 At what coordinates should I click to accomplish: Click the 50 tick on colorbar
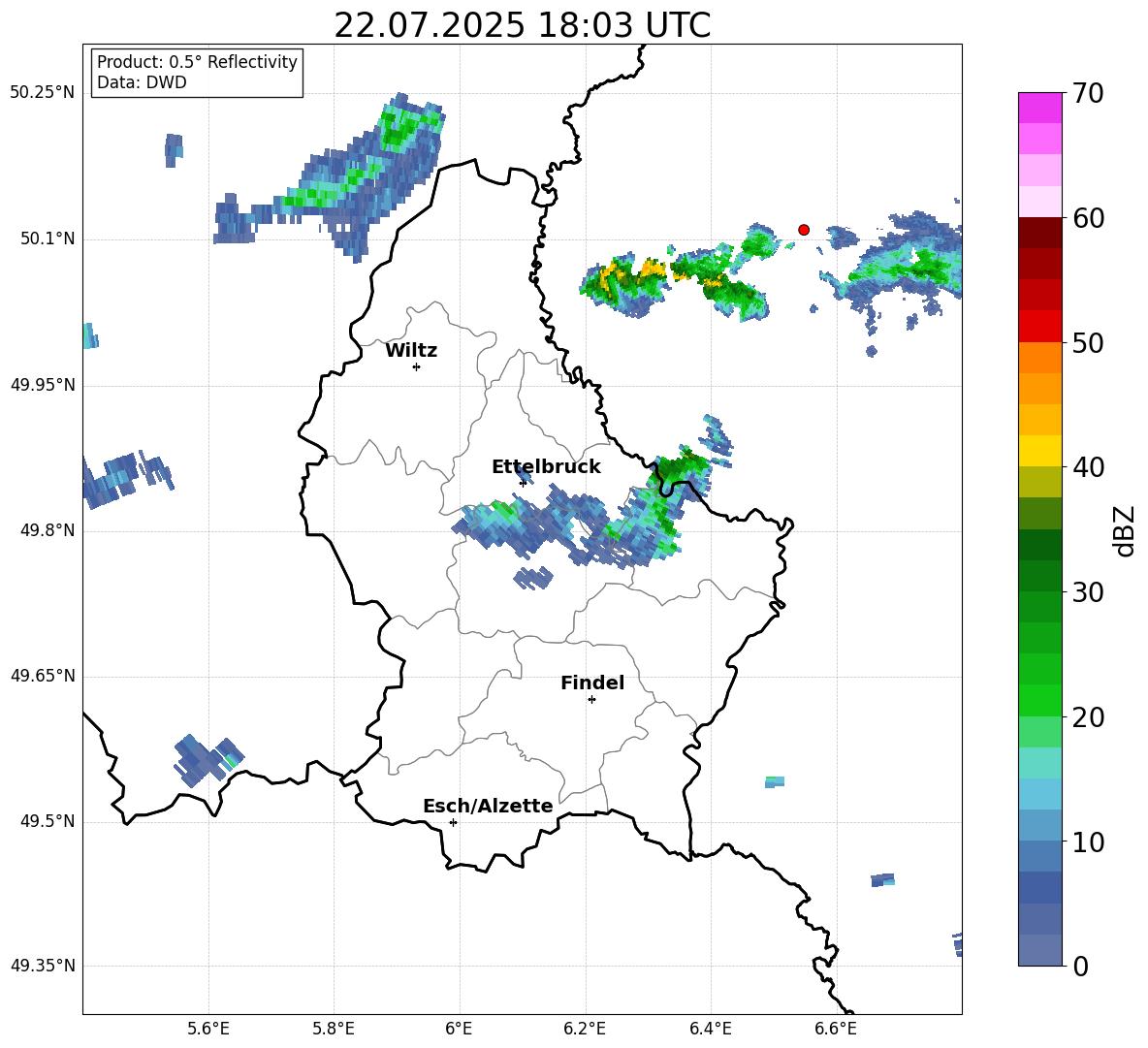pos(1088,342)
